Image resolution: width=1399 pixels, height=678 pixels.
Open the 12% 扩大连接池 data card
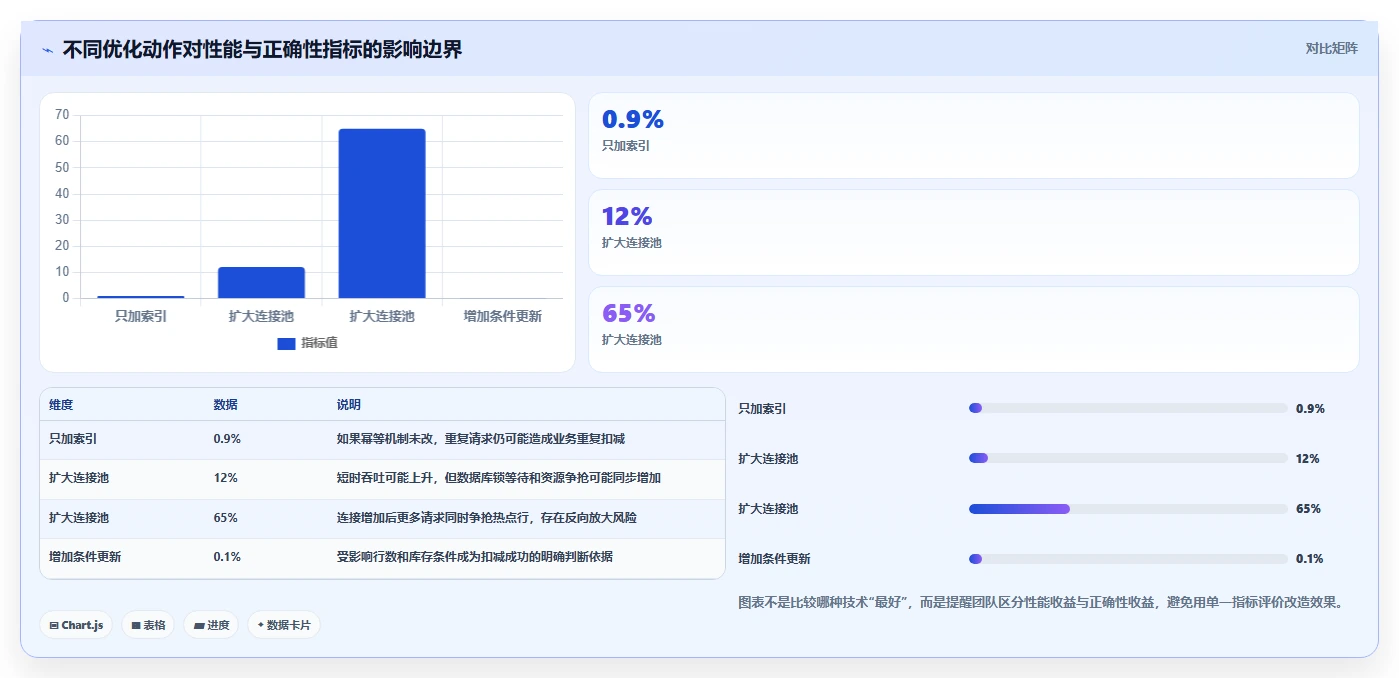click(974, 232)
